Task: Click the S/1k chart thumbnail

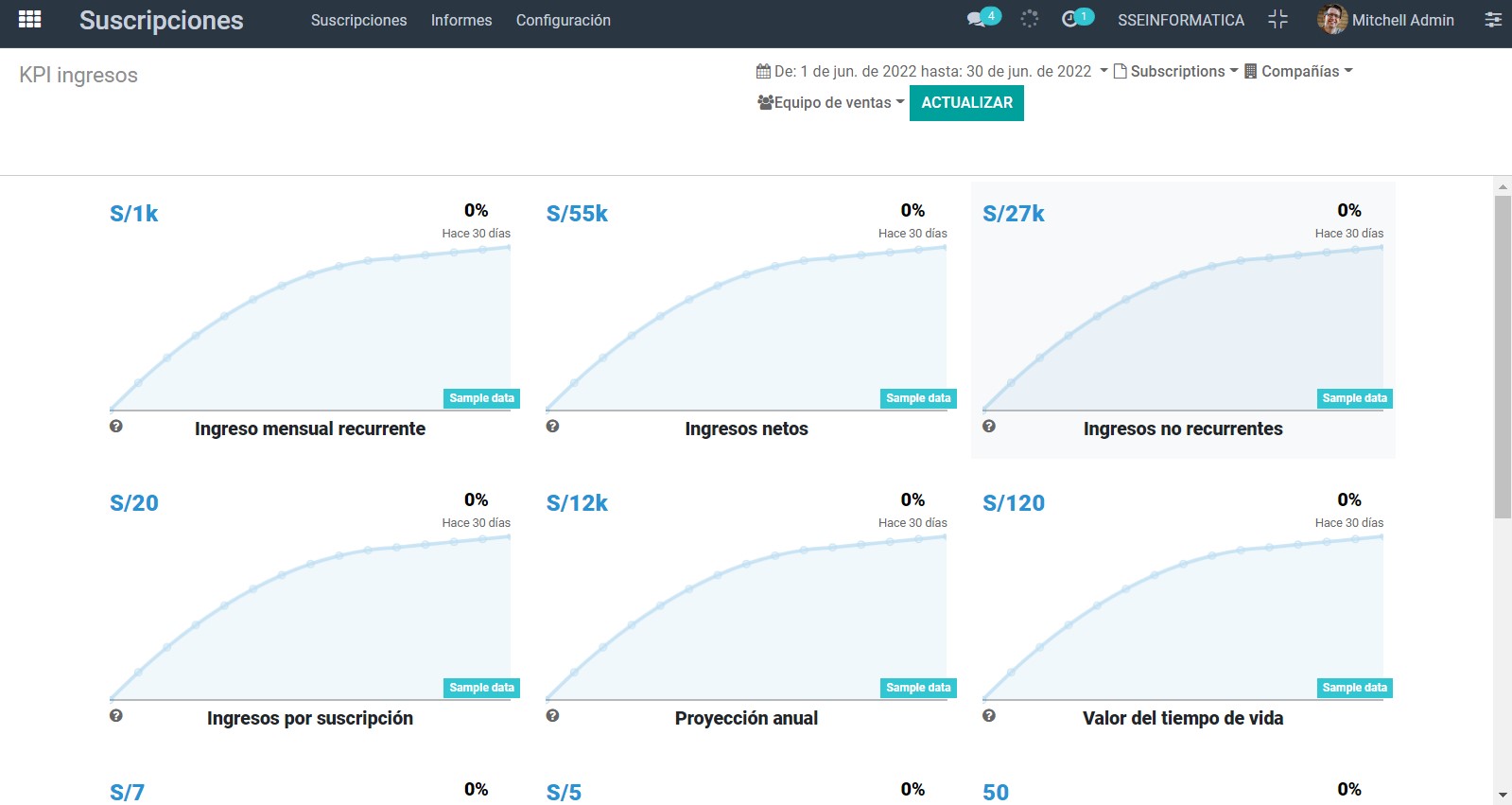Action: (x=310, y=328)
